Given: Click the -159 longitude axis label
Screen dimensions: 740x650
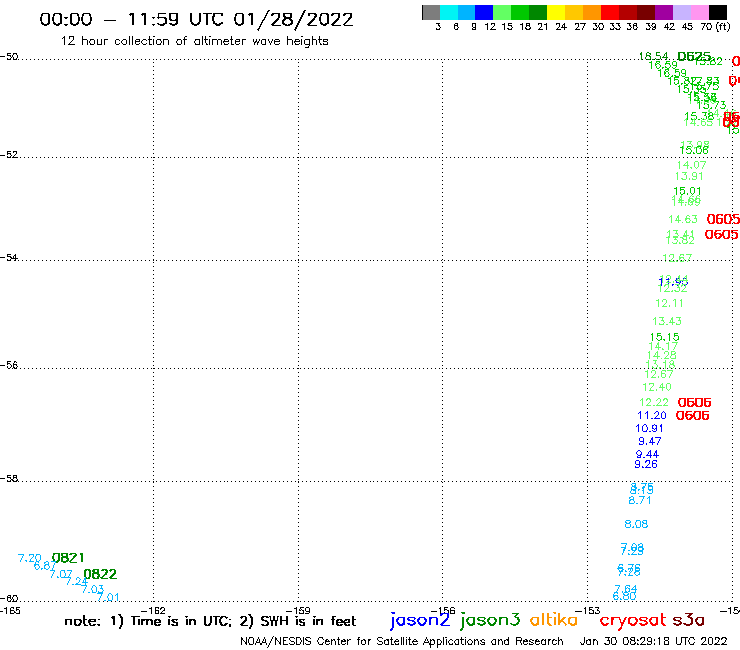Looking at the screenshot, I should pos(298,610).
